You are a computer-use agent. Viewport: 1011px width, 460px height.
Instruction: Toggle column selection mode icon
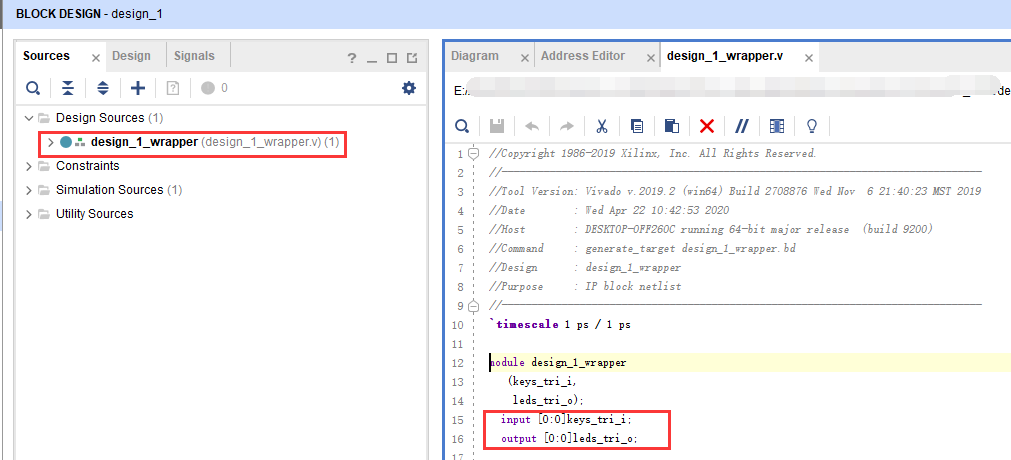[777, 126]
